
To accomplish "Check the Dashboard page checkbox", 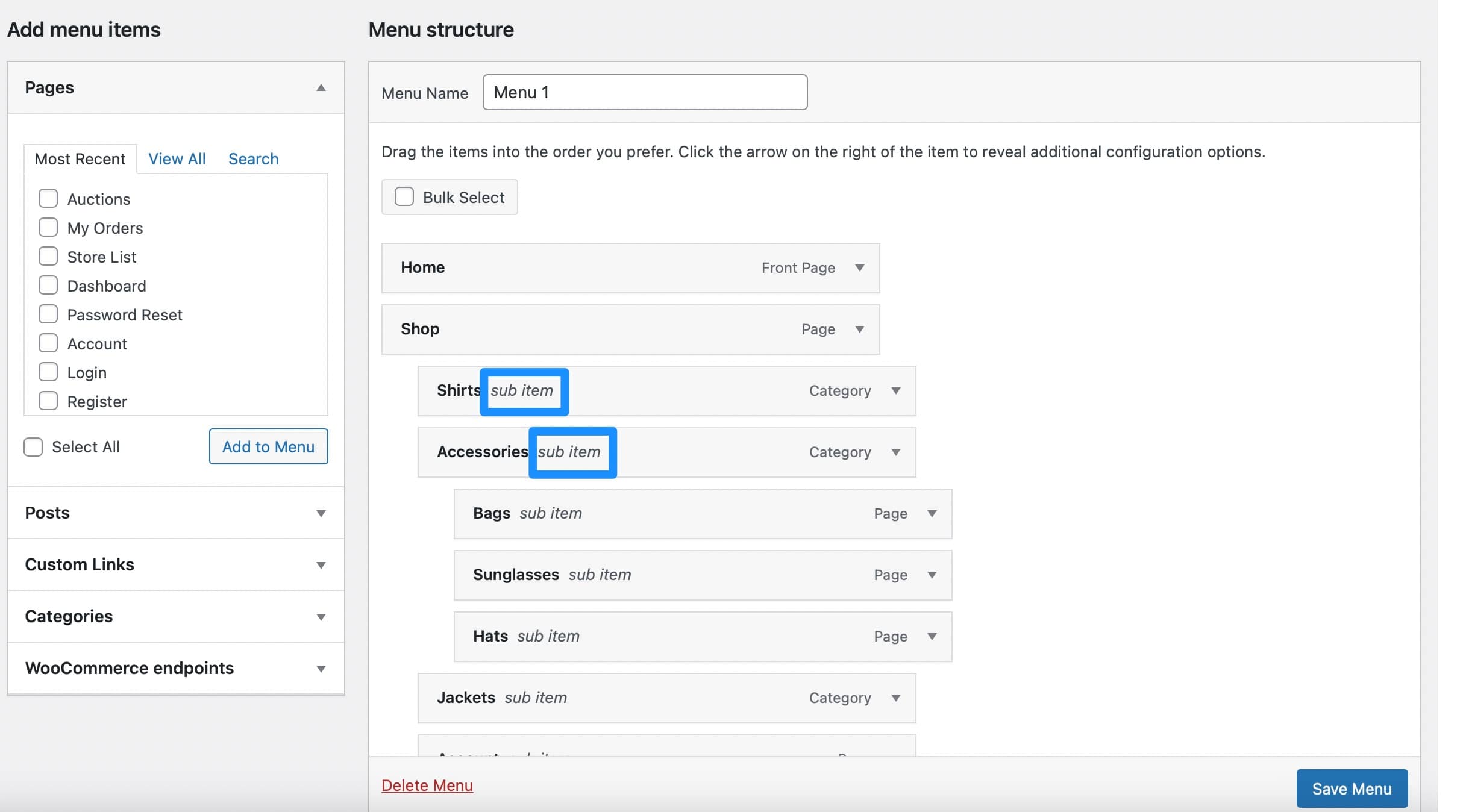I will point(48,284).
